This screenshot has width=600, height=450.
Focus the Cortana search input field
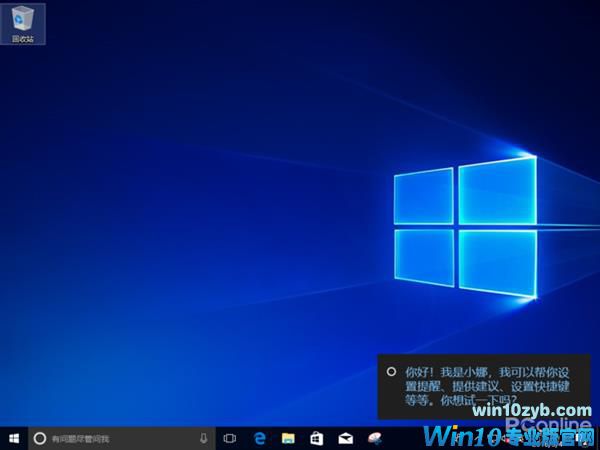122,438
